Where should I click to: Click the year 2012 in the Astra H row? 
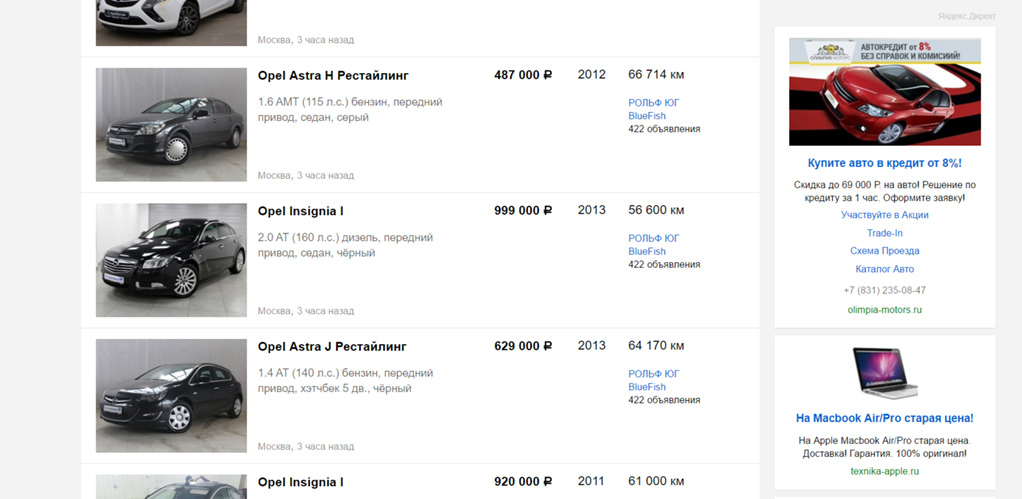click(591, 75)
